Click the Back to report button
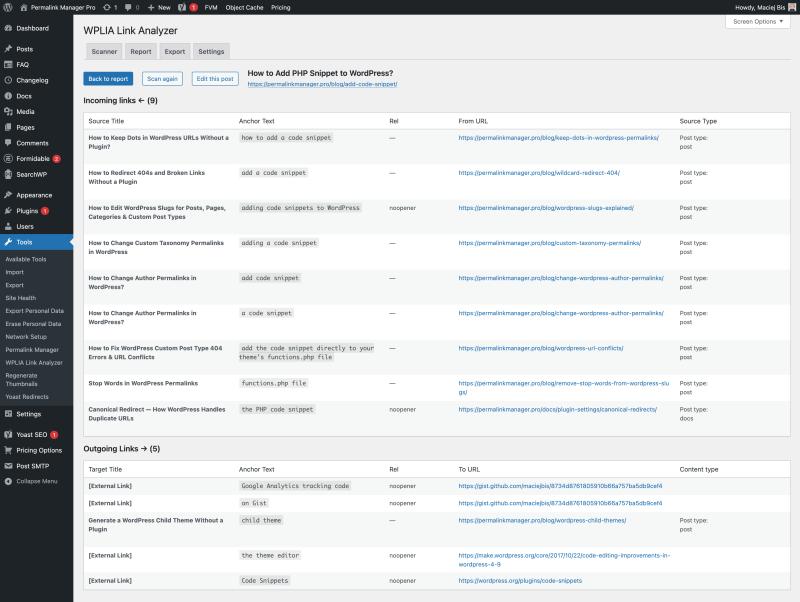 pos(108,79)
